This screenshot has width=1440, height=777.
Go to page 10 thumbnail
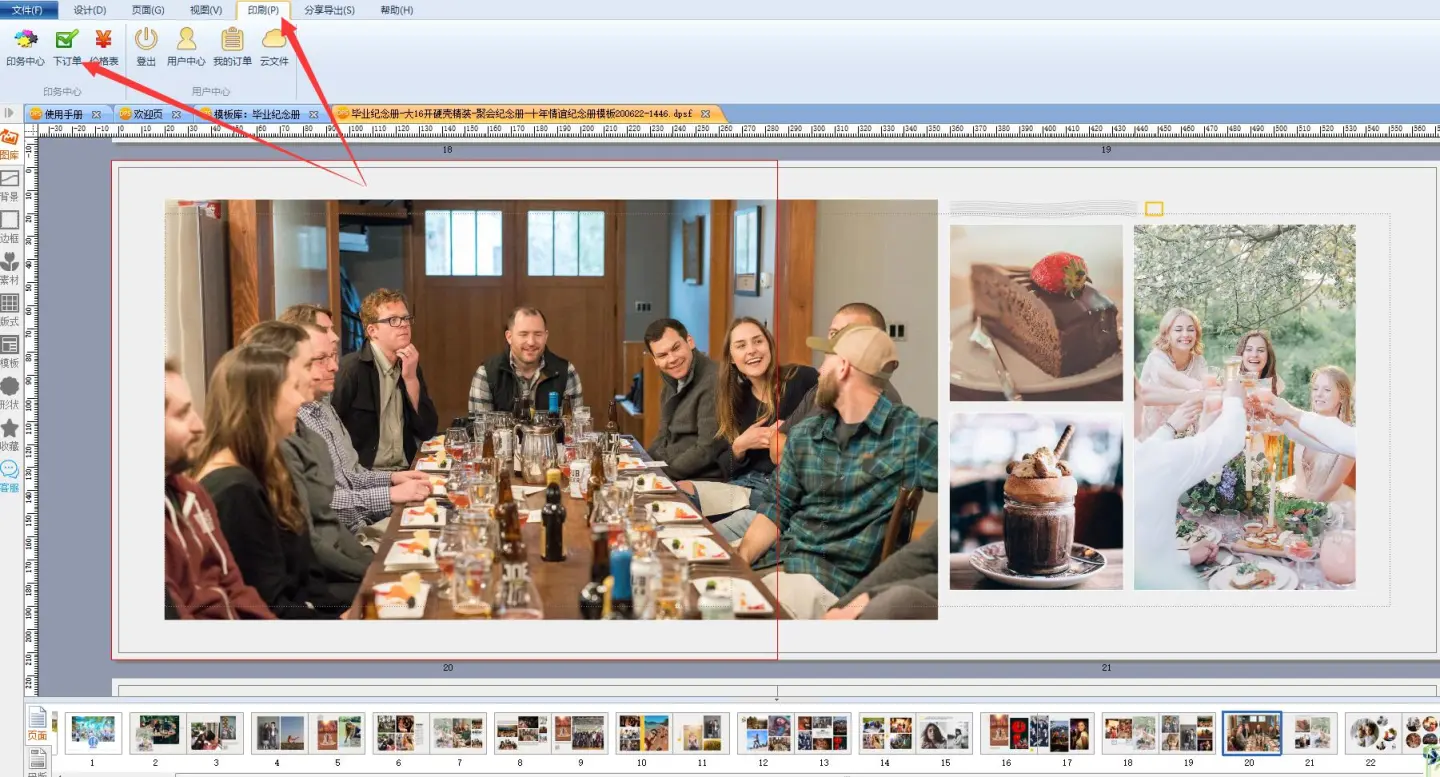[643, 733]
